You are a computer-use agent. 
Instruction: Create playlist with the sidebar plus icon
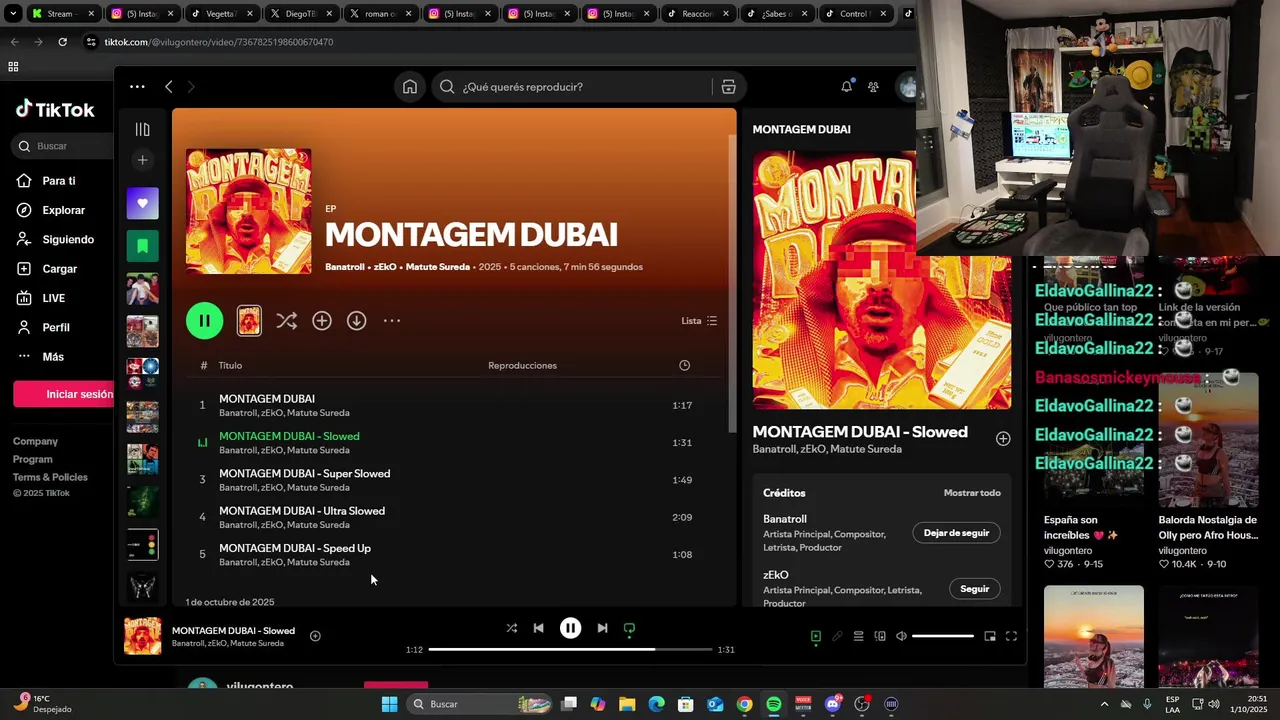(x=142, y=160)
